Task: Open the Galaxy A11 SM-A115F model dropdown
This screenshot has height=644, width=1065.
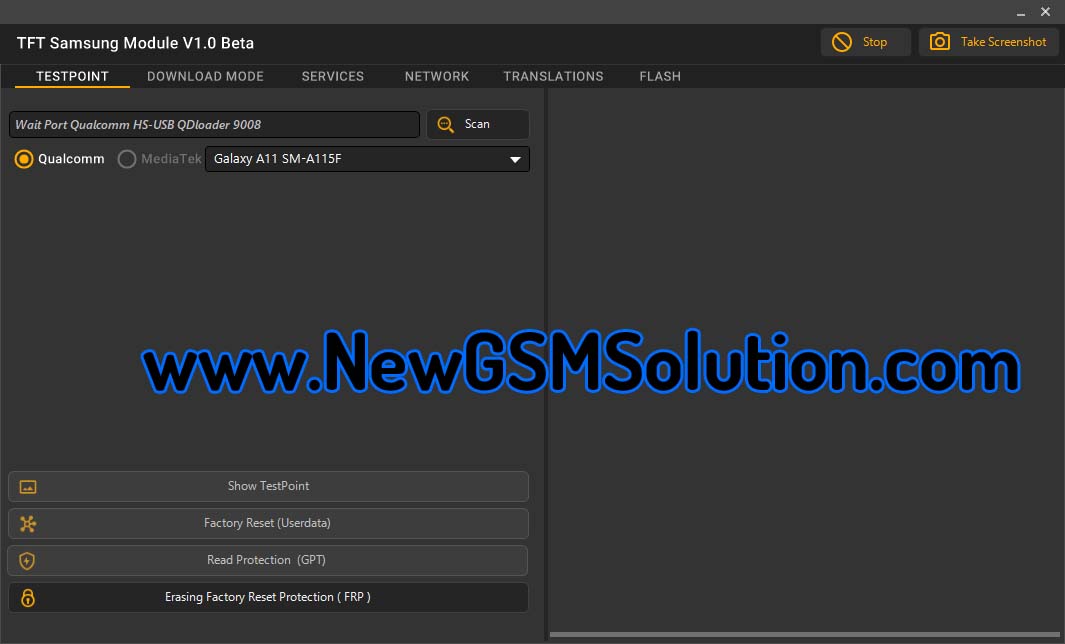Action: [367, 159]
